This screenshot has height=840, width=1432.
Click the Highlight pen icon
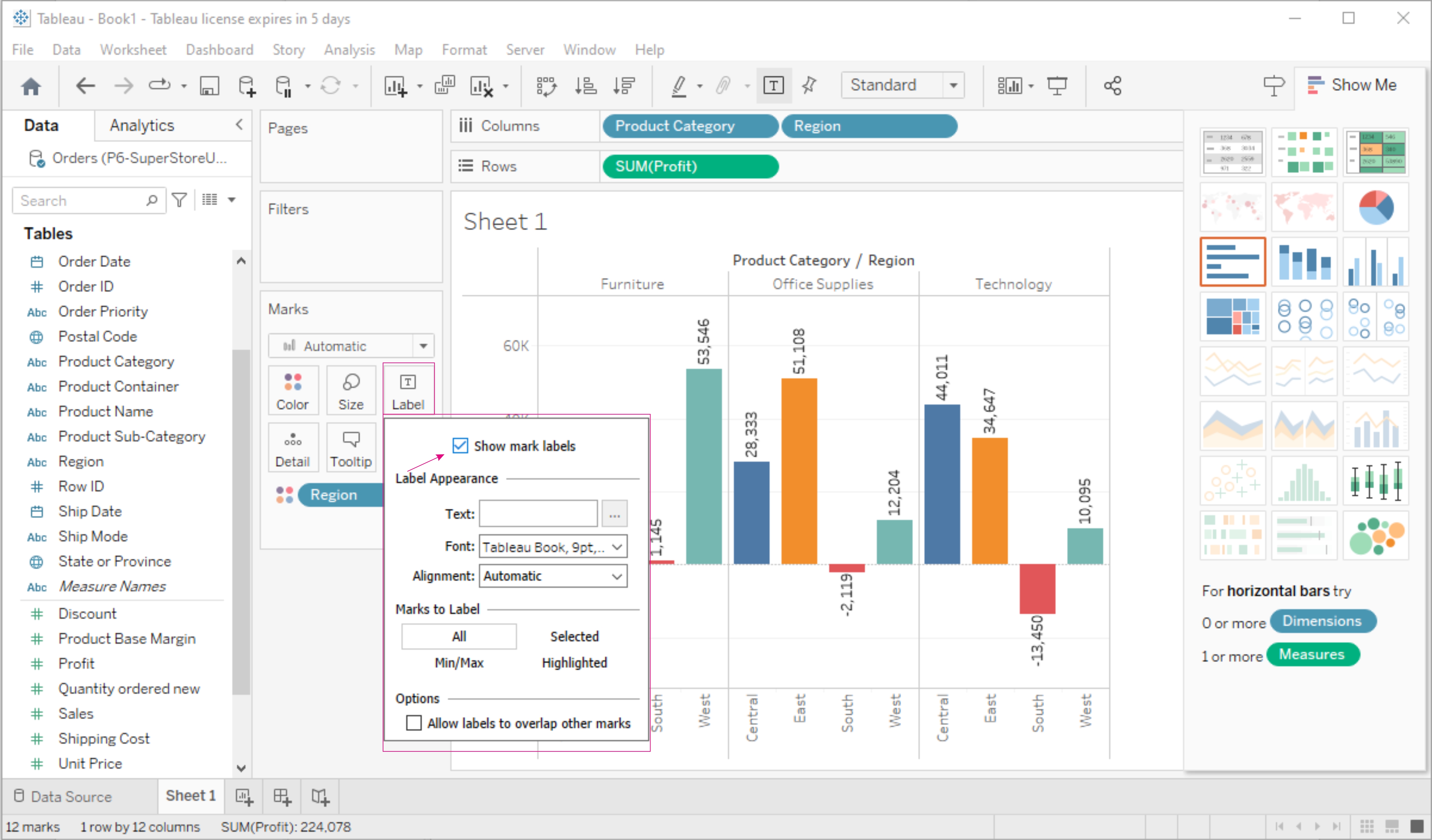(679, 86)
